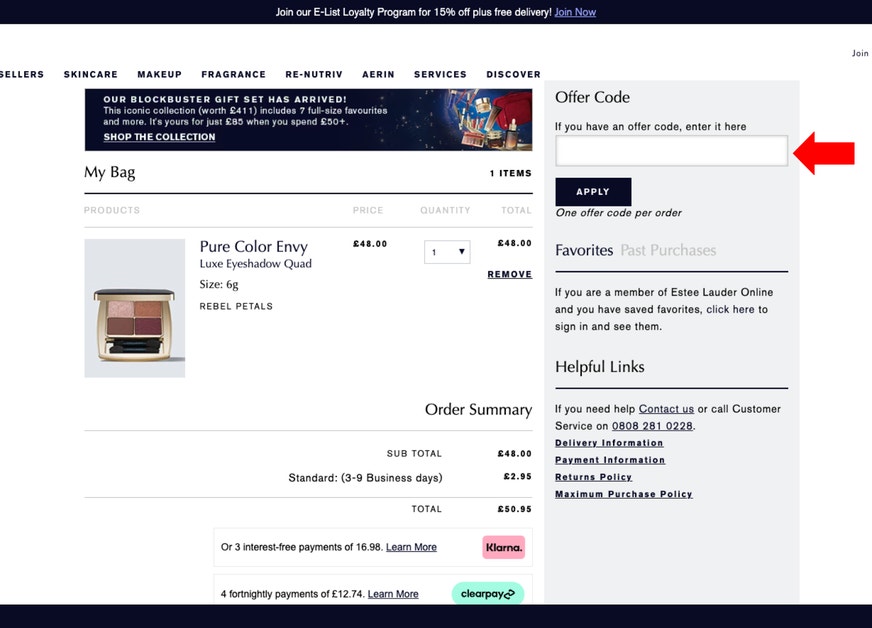Open the Re-Nutriv menu

coord(314,75)
